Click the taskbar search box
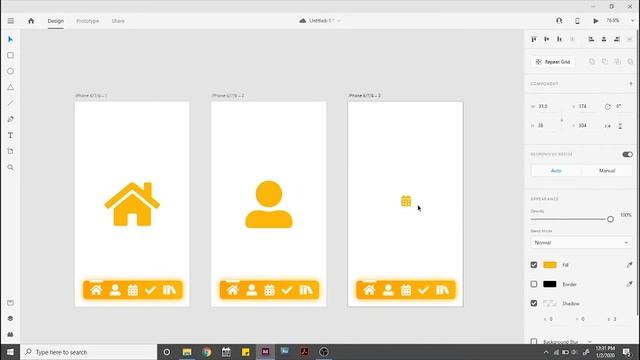Viewport: 640px width, 360px height. coord(89,352)
